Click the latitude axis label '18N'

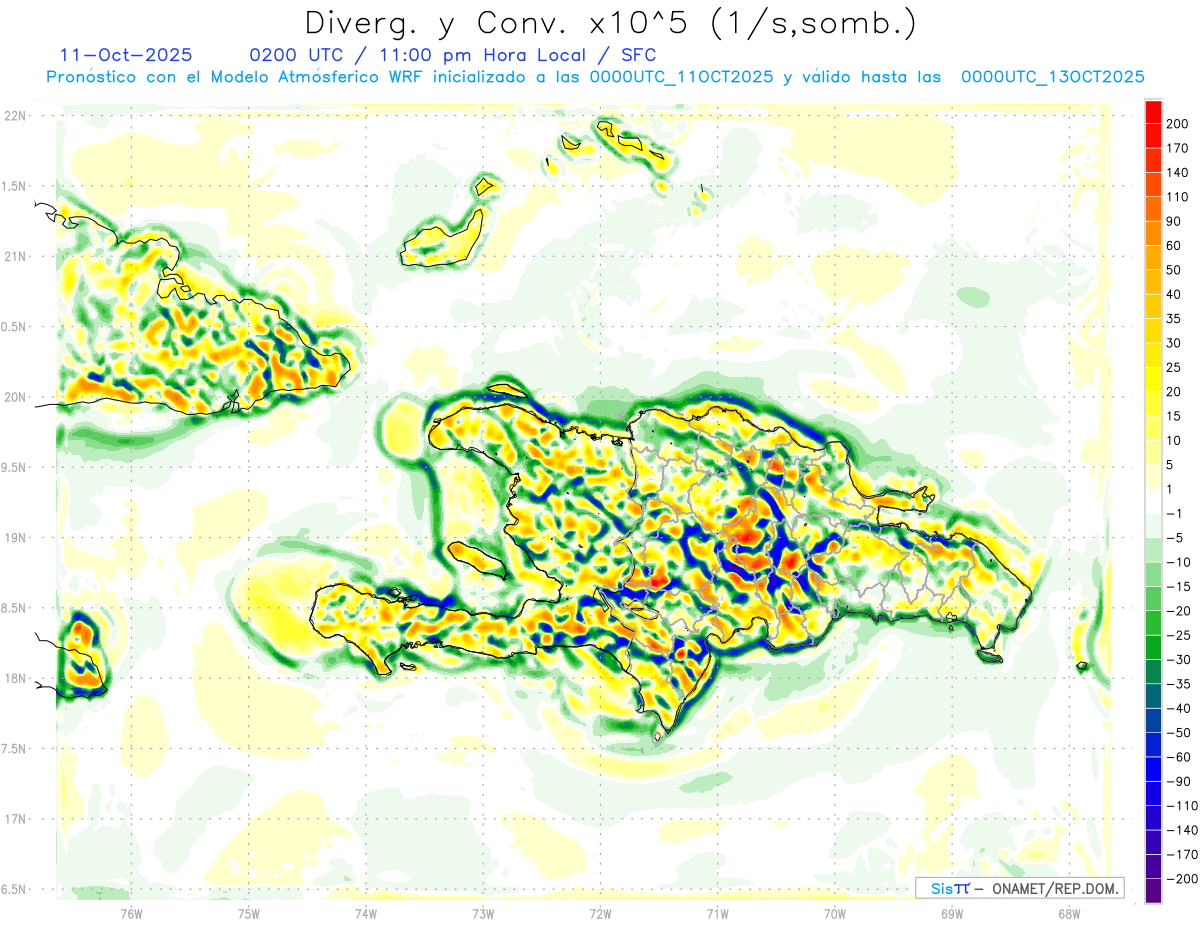pyautogui.click(x=15, y=678)
